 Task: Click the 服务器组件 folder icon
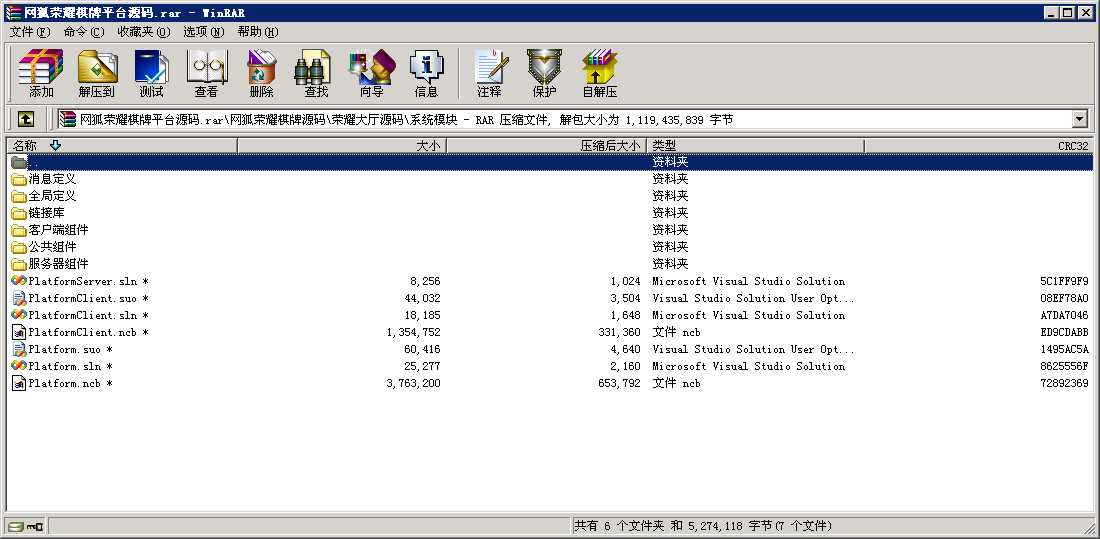(x=19, y=264)
